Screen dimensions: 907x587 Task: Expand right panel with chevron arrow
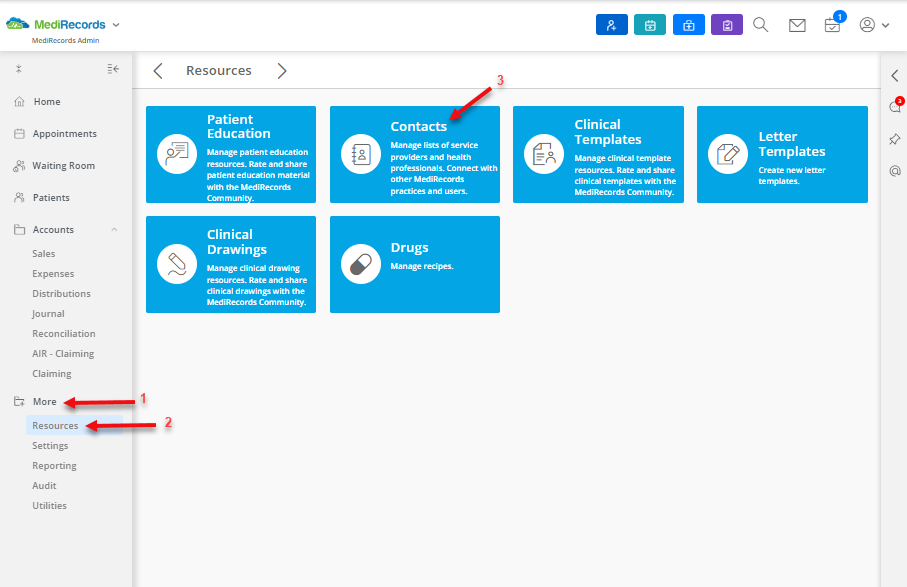(895, 75)
